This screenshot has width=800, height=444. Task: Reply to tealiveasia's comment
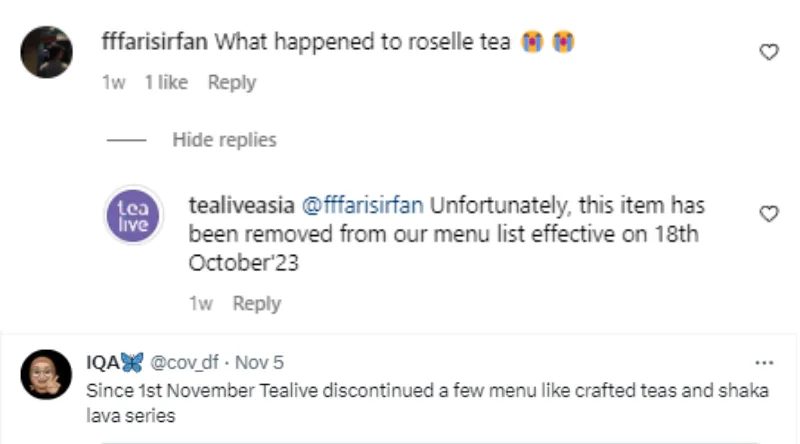[257, 303]
